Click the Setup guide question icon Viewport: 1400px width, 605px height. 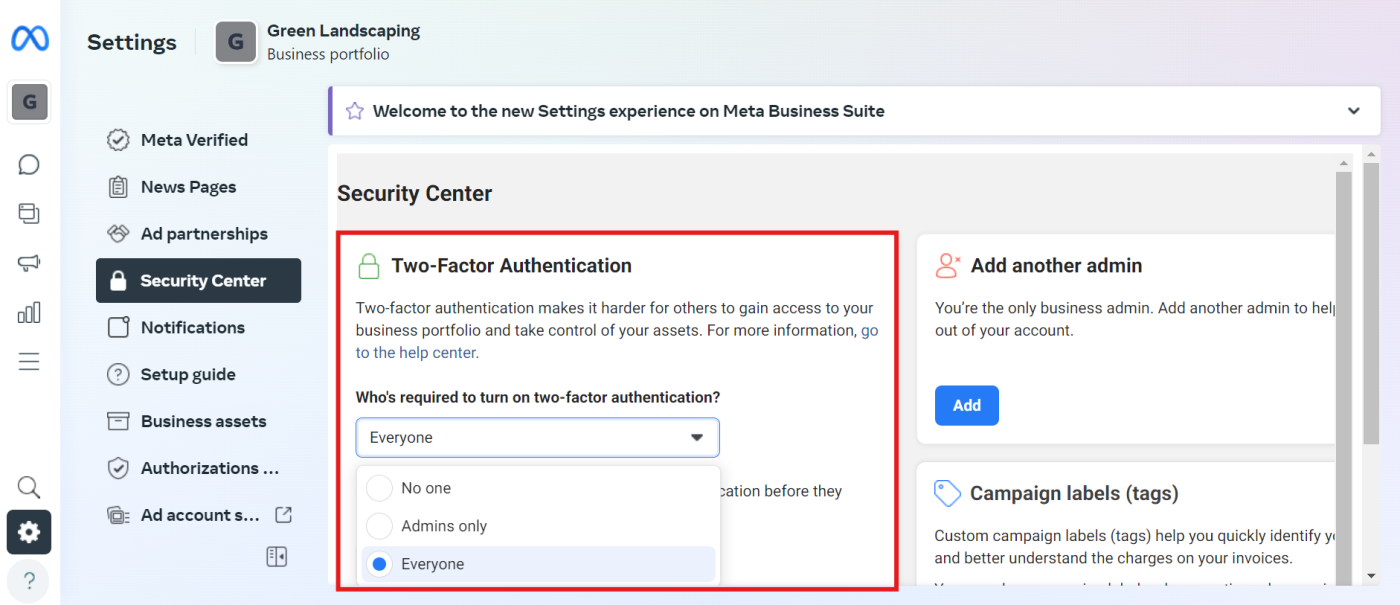tap(118, 374)
